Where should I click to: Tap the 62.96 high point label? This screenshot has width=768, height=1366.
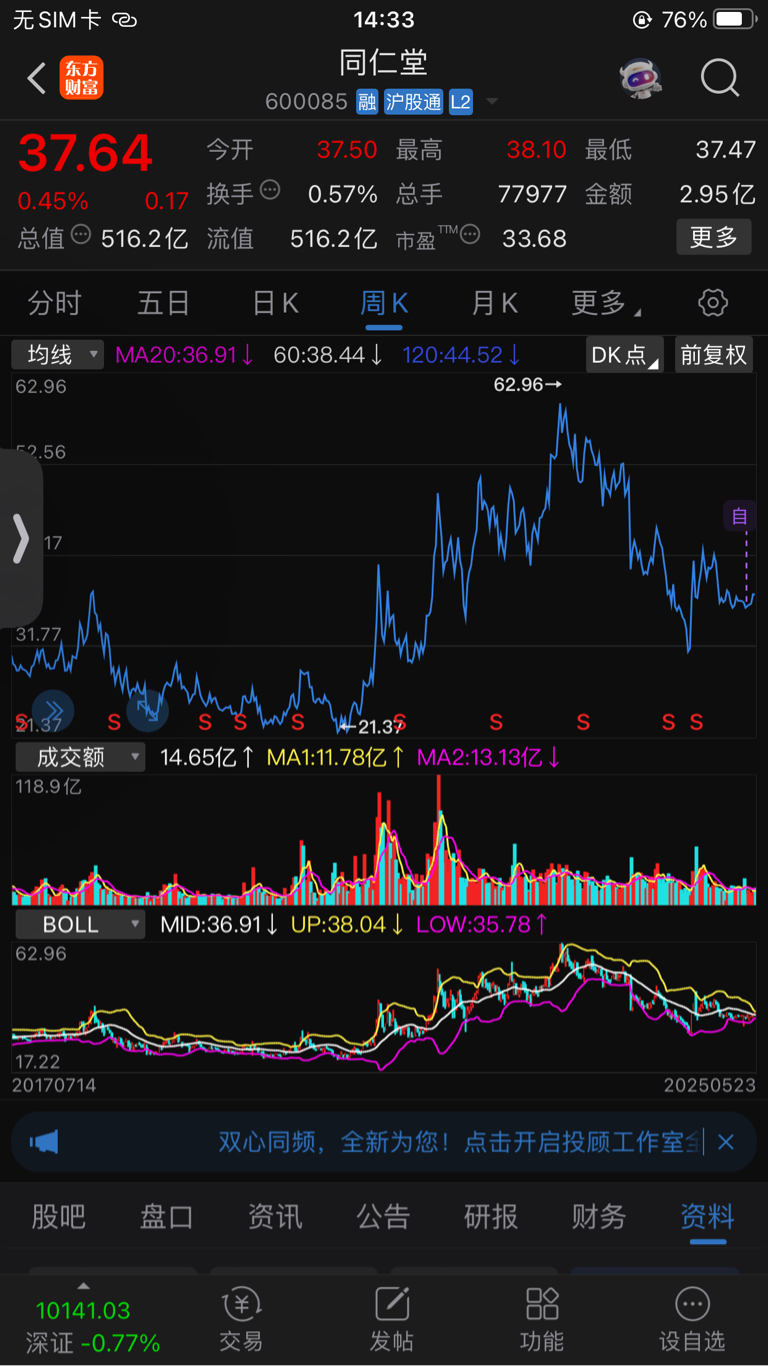[529, 384]
